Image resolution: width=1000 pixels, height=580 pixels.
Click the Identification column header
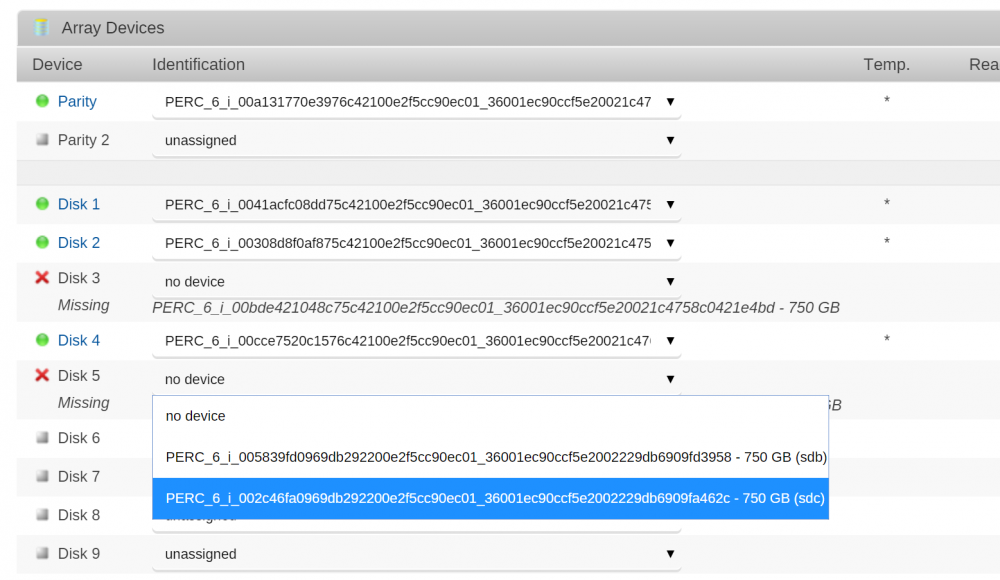point(198,64)
